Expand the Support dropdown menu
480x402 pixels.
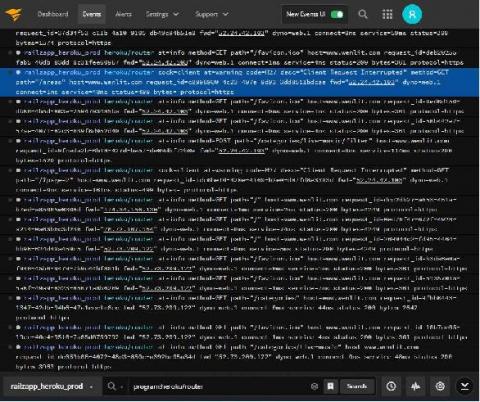click(212, 14)
